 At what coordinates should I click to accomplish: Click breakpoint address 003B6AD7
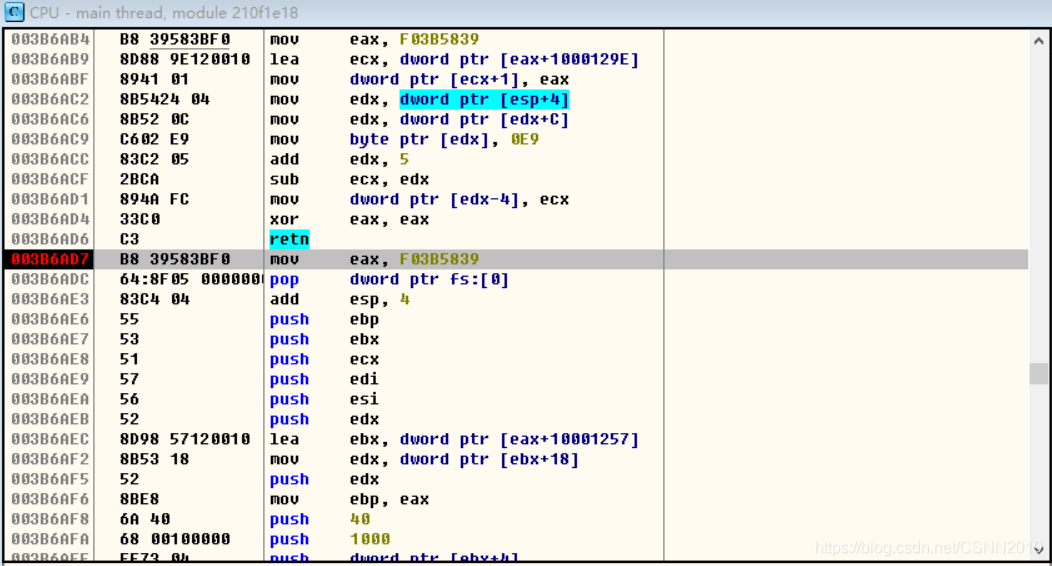tap(50, 260)
